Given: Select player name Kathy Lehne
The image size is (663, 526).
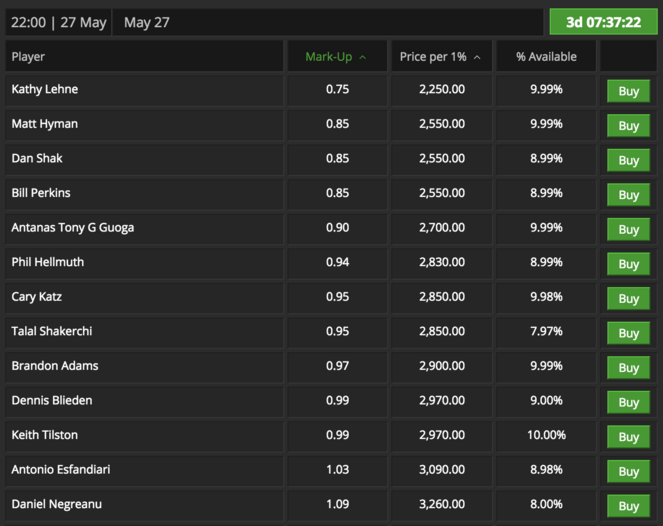Looking at the screenshot, I should click(44, 89).
